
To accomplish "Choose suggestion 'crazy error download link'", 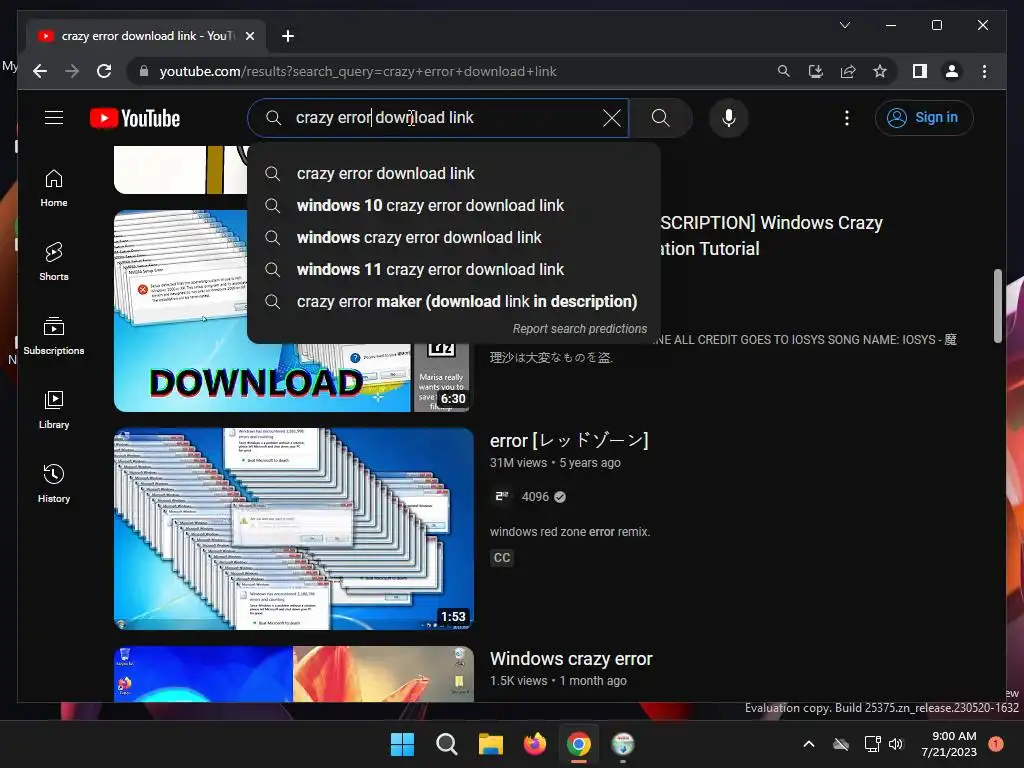I will pos(454,174).
